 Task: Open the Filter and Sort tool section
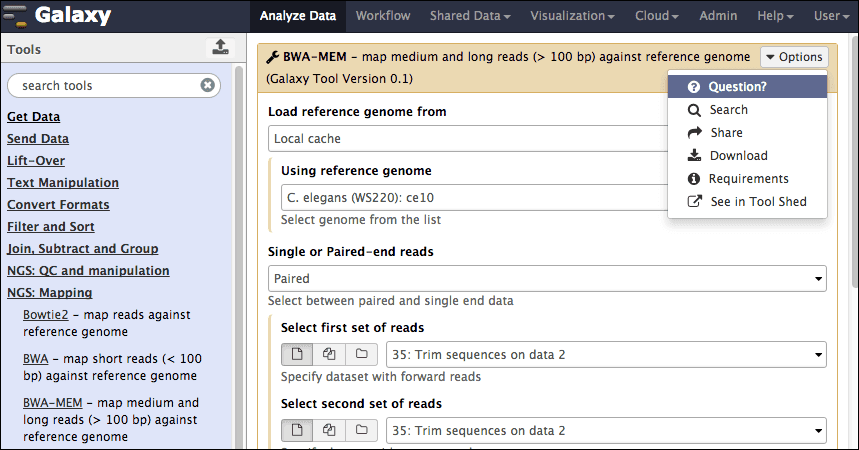[50, 226]
